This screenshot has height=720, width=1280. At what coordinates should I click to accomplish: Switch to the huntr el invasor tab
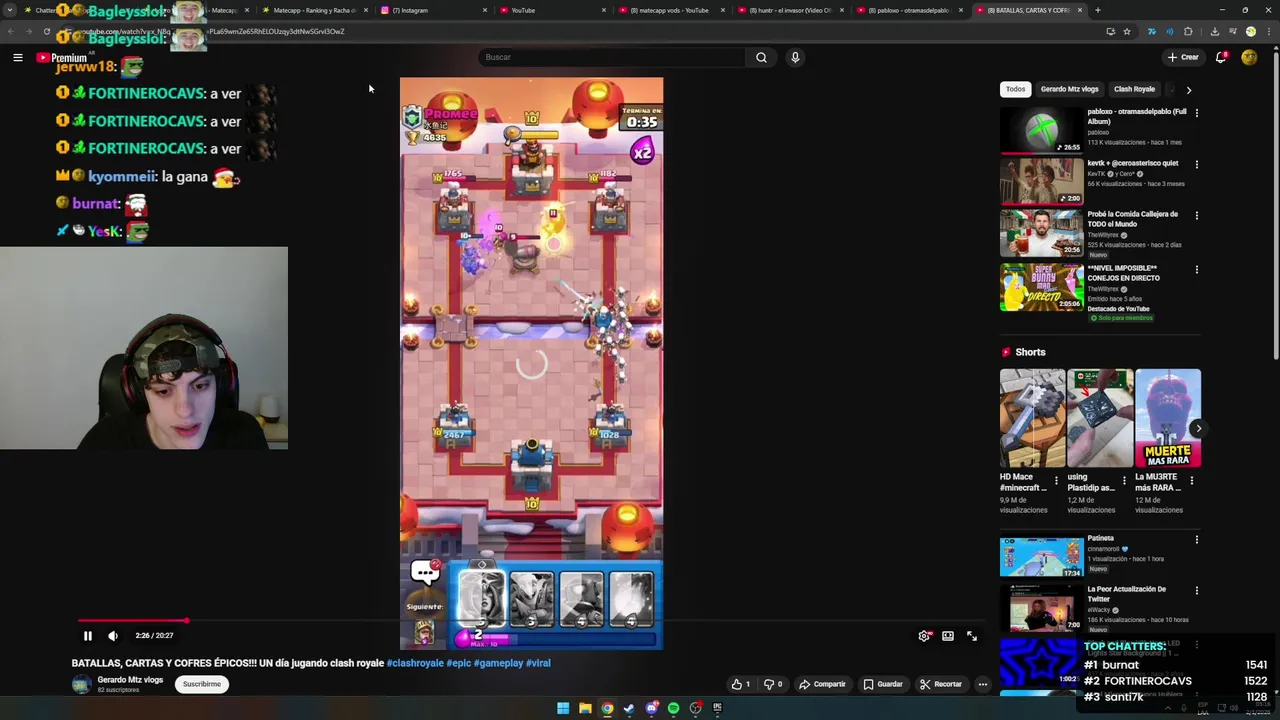click(x=789, y=10)
